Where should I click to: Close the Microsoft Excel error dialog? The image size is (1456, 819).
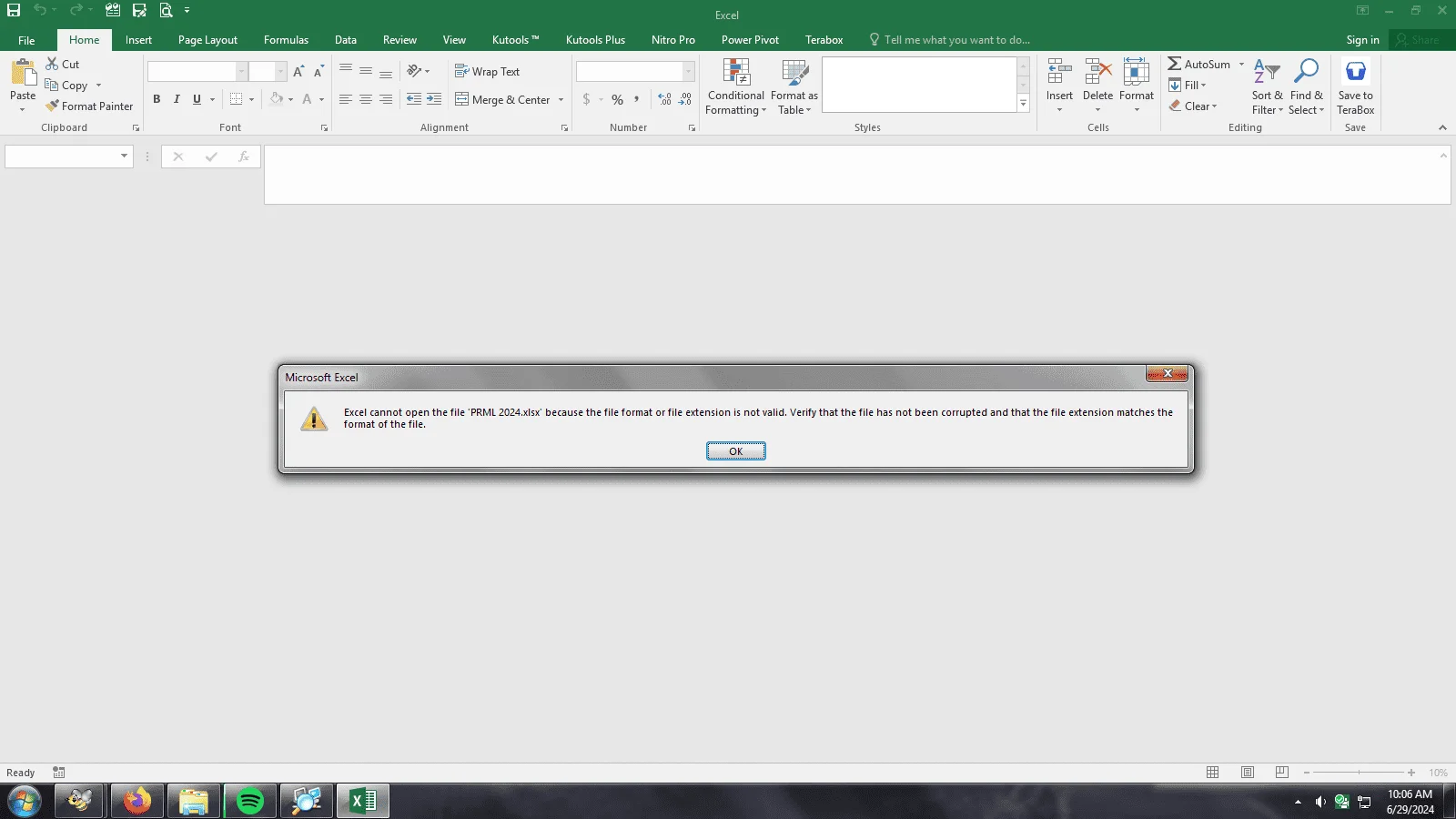pyautogui.click(x=1168, y=374)
